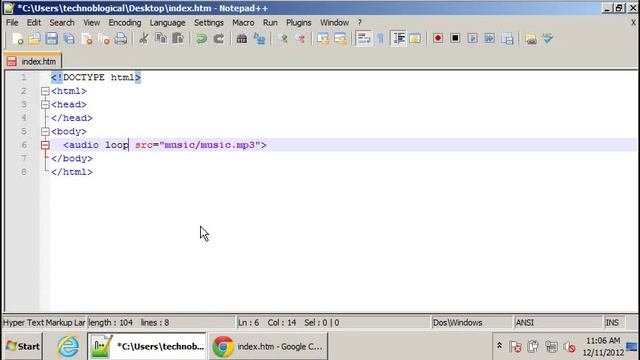640x360 pixels.
Task: Switch to Notepad++ taskbar button
Action: coord(147,347)
